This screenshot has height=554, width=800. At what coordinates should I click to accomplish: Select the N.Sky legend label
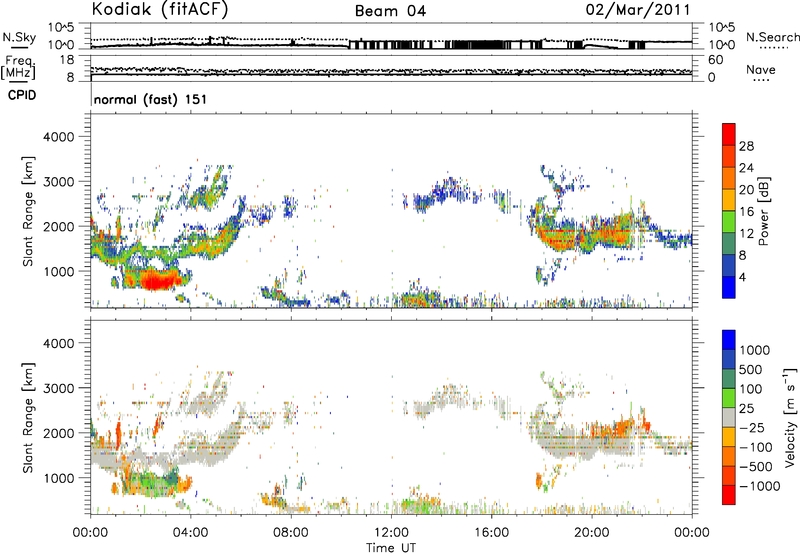(x=19, y=37)
